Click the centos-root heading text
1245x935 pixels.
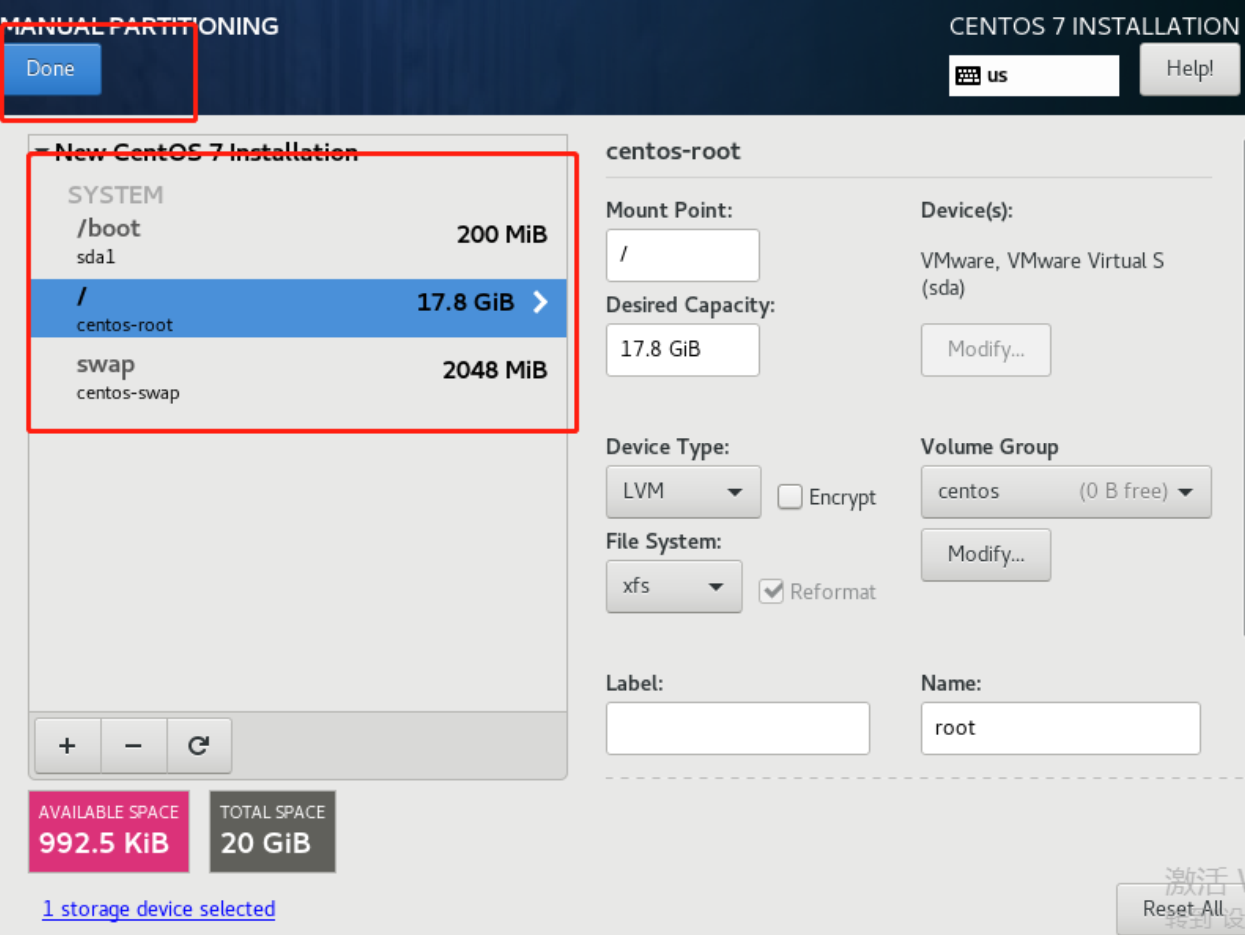click(x=673, y=152)
